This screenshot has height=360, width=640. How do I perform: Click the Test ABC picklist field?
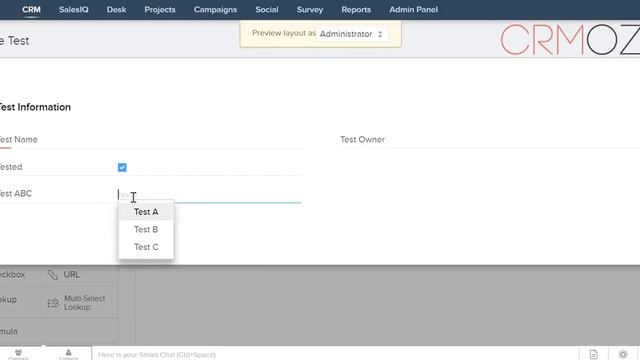pyautogui.click(x=209, y=195)
